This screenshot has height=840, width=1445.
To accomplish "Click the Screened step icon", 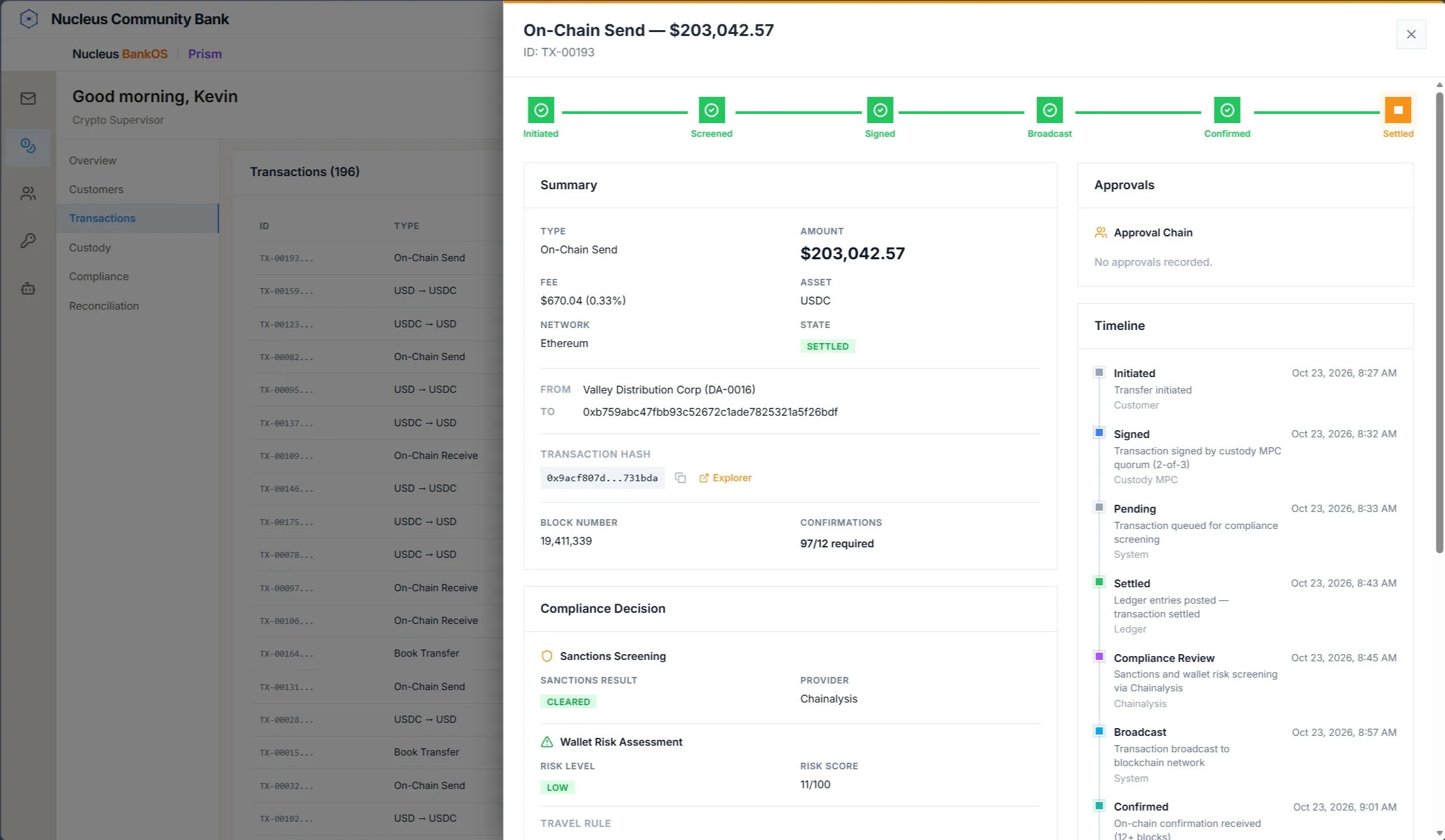I will [x=712, y=110].
